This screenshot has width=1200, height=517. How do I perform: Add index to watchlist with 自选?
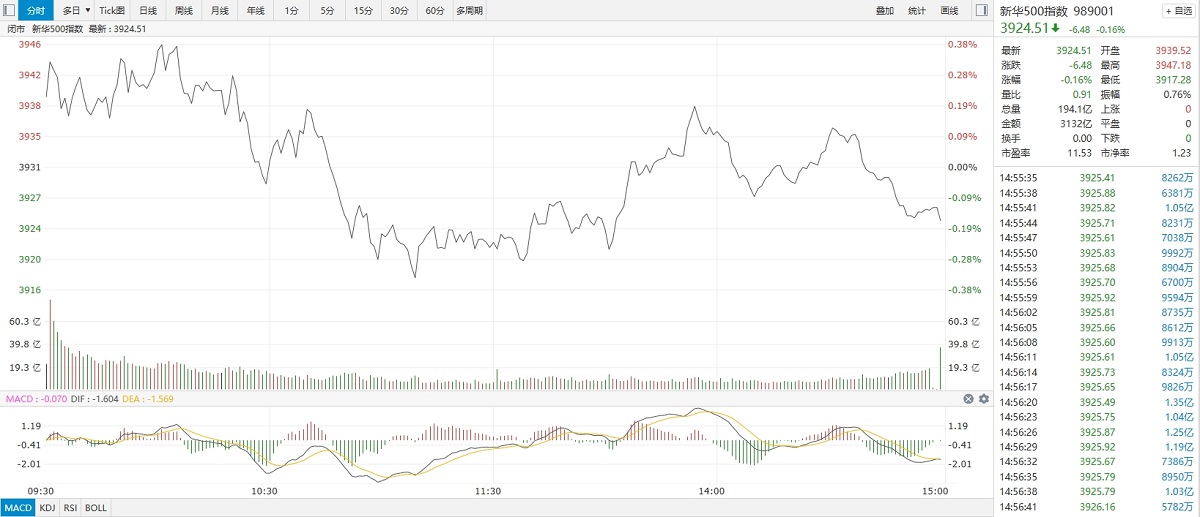click(x=1177, y=11)
